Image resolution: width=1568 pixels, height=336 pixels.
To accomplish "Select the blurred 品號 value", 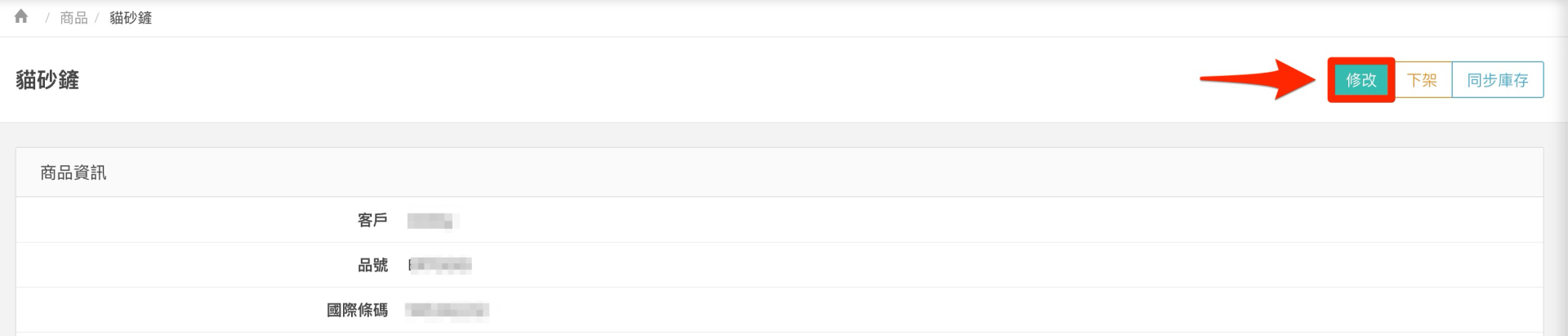I will (x=439, y=265).
